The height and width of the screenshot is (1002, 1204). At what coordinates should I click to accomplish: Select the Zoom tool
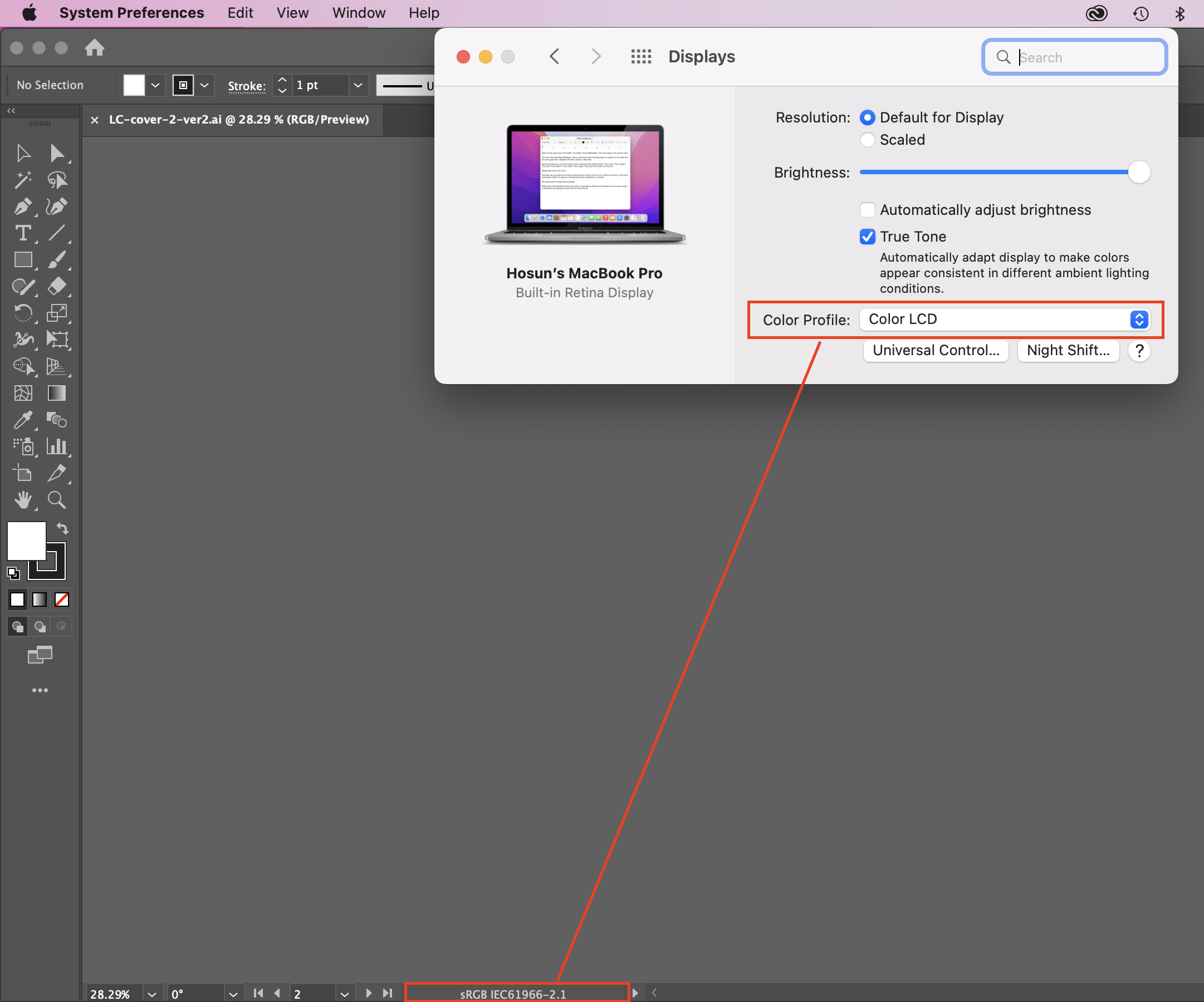tap(57, 500)
